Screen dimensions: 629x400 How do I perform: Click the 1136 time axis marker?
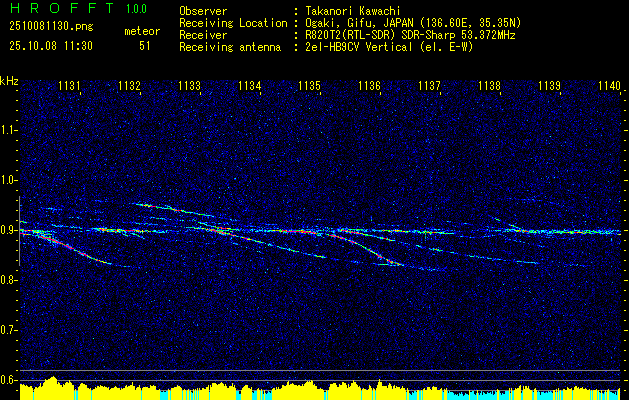click(x=369, y=85)
